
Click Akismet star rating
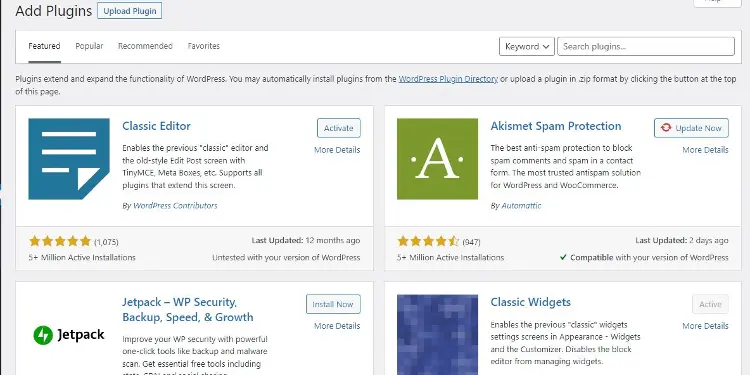click(428, 241)
